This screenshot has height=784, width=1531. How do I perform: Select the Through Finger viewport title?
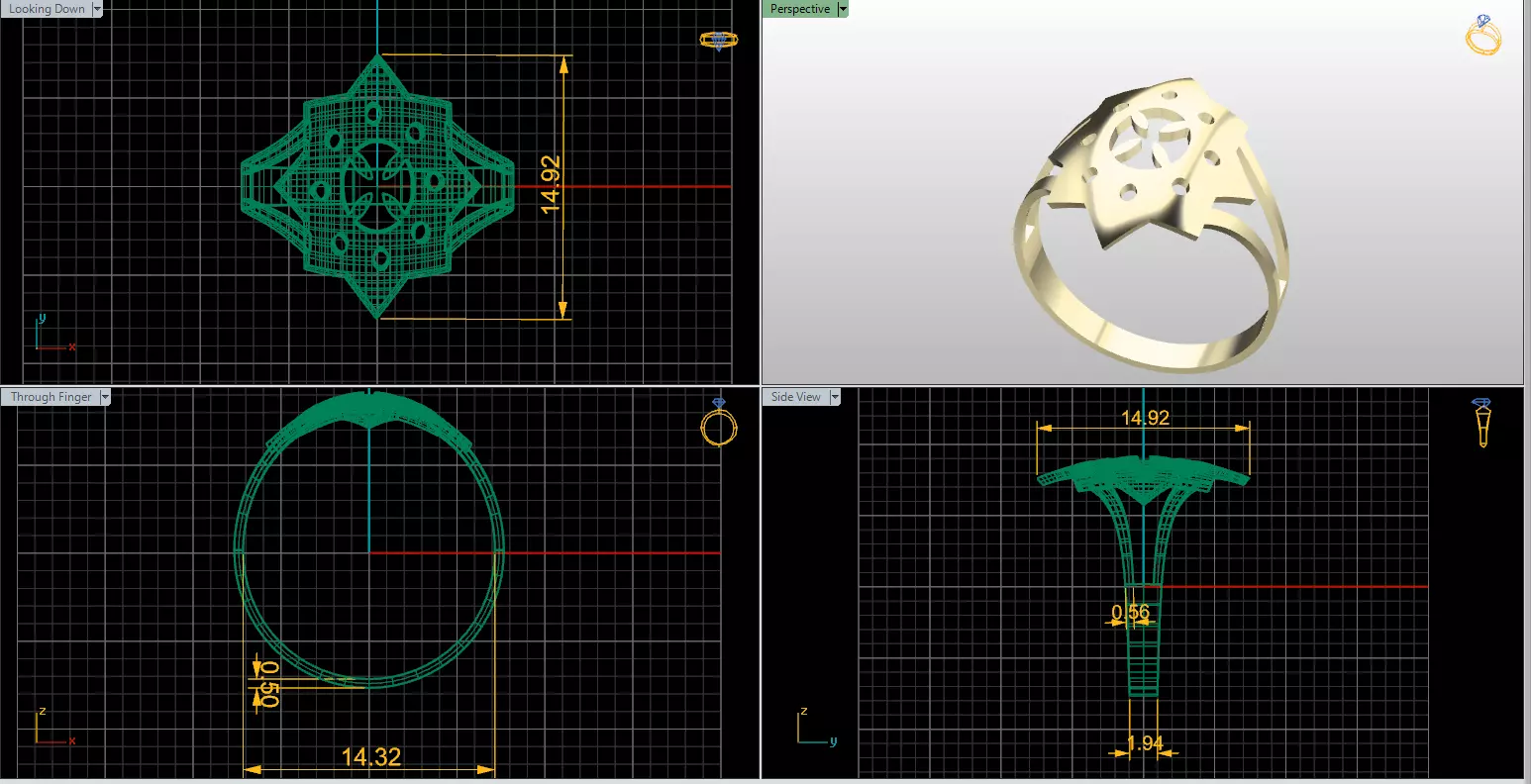pyautogui.click(x=51, y=397)
